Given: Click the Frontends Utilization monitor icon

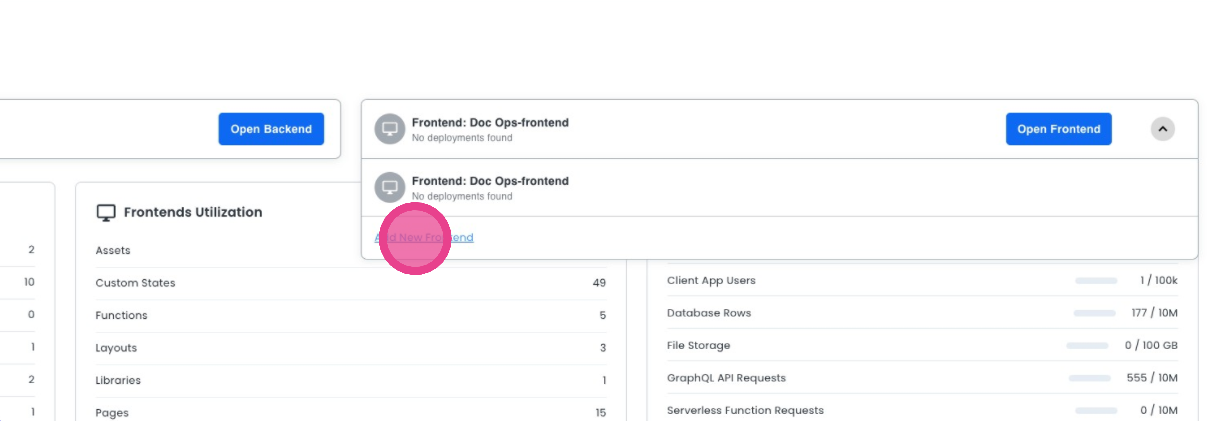Looking at the screenshot, I should coord(106,212).
